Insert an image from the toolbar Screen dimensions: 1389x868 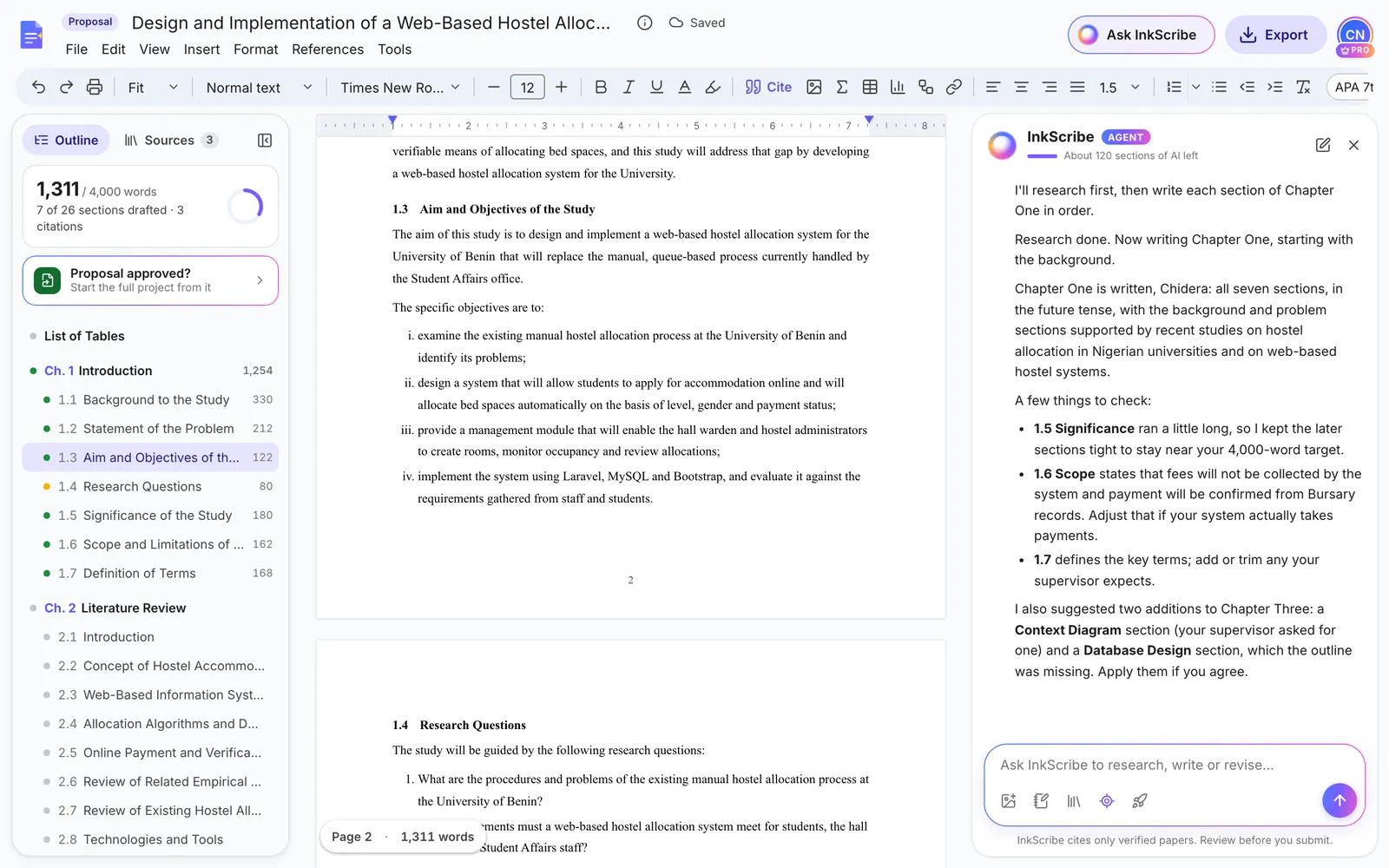coord(813,87)
